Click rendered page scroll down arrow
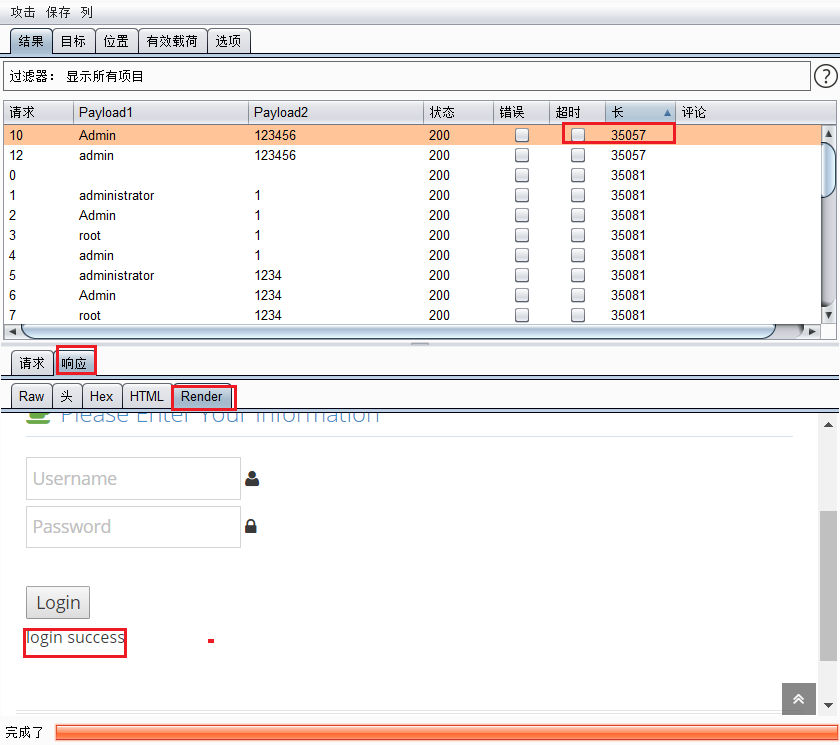Image resolution: width=840 pixels, height=745 pixels. [x=828, y=705]
